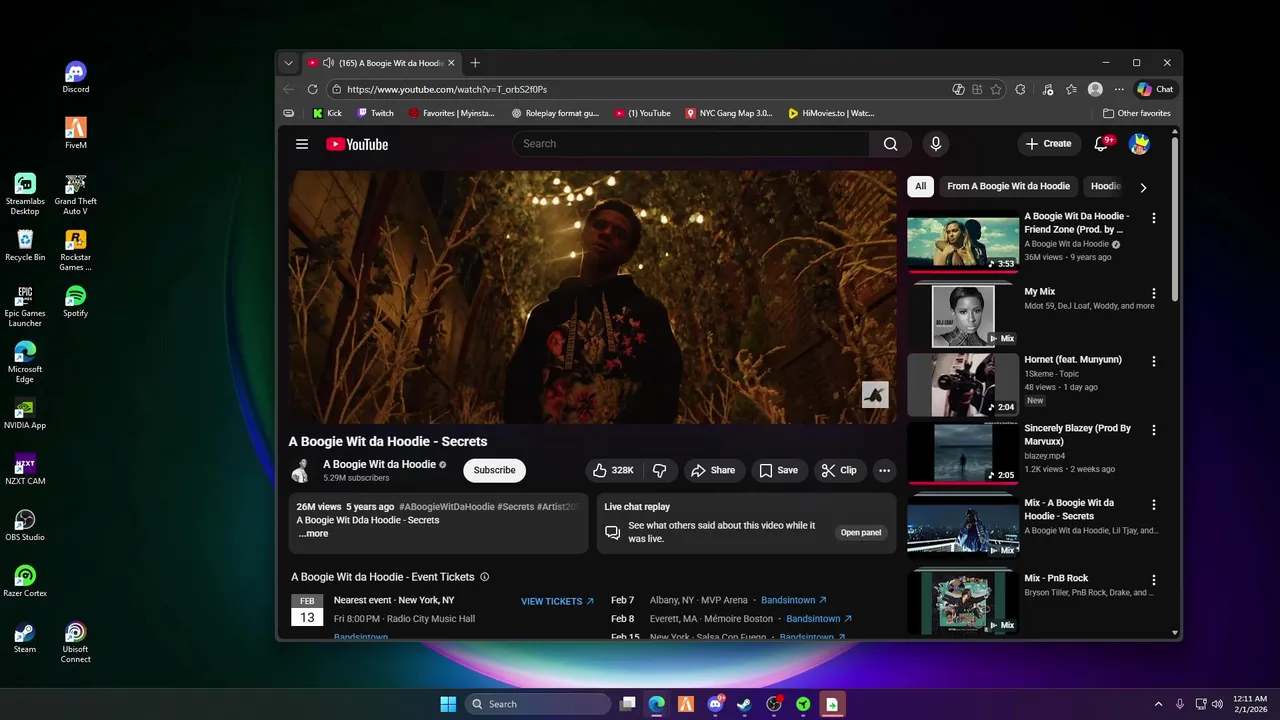Viewport: 1280px width, 720px height.
Task: Open the tab actions dropdown in Edge
Action: (x=288, y=63)
